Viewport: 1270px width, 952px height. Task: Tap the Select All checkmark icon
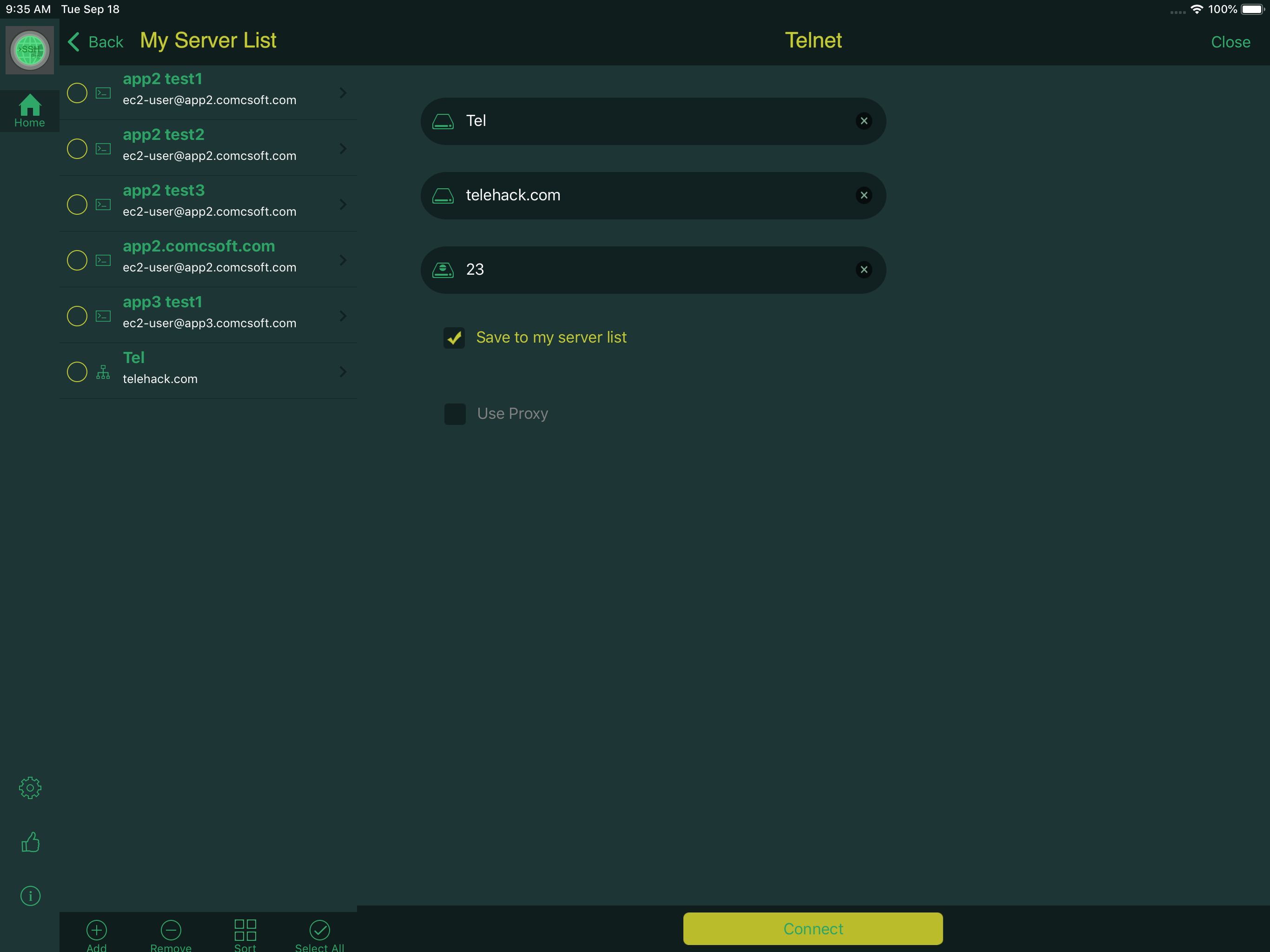pyautogui.click(x=319, y=930)
